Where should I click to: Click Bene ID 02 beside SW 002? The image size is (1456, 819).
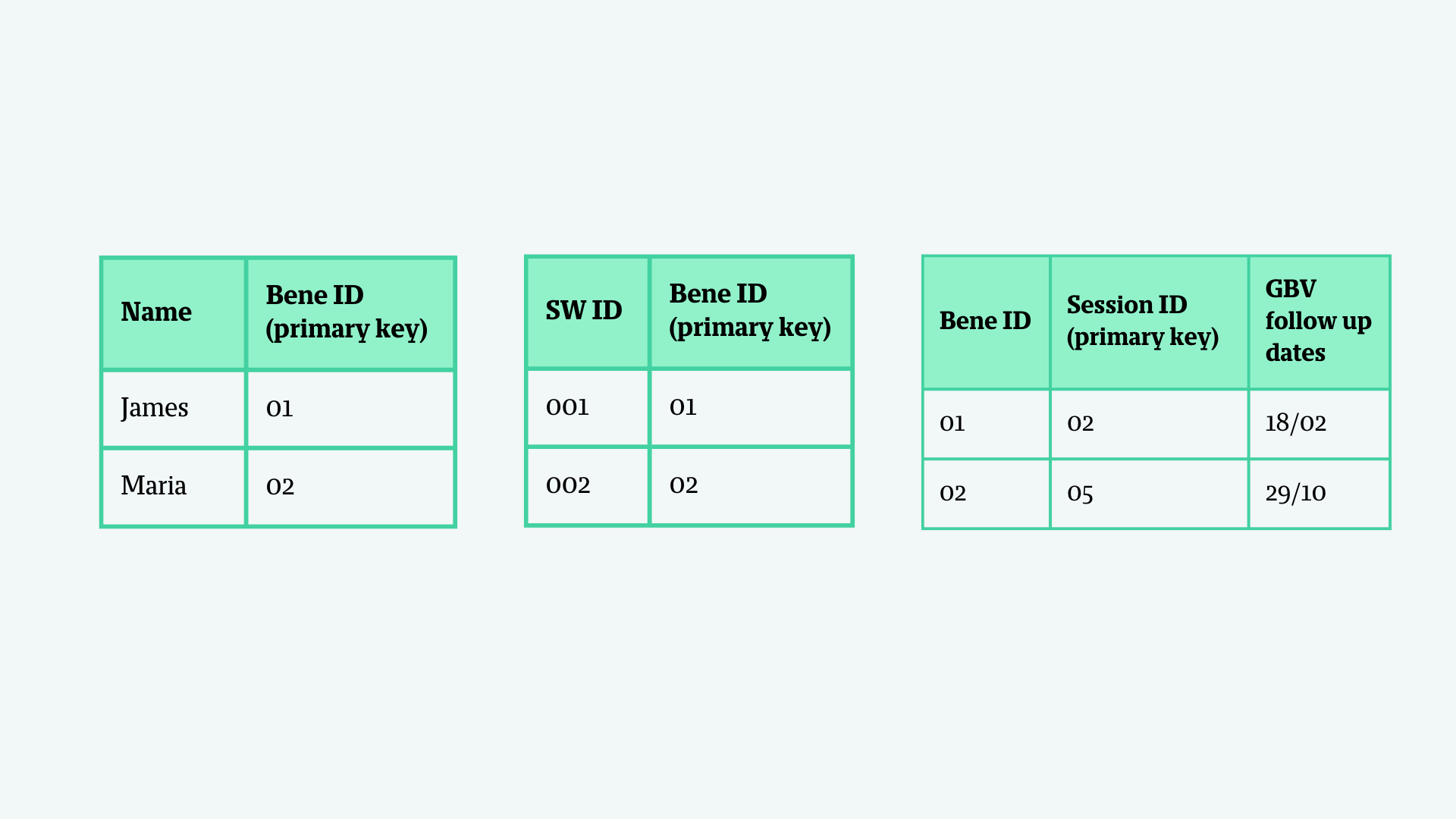pos(751,486)
